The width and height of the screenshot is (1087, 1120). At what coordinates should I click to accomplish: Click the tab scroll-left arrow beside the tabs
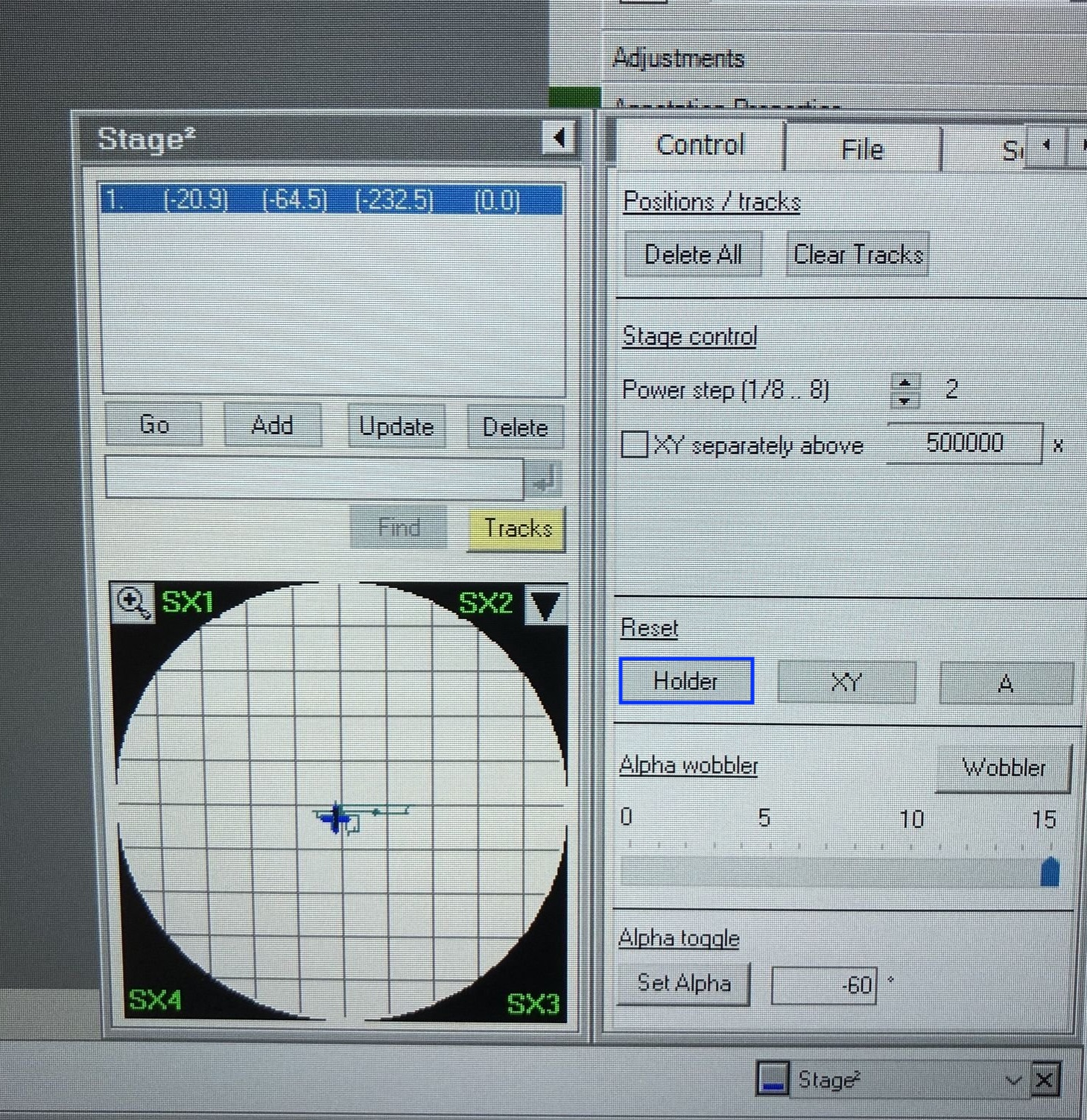1045,146
